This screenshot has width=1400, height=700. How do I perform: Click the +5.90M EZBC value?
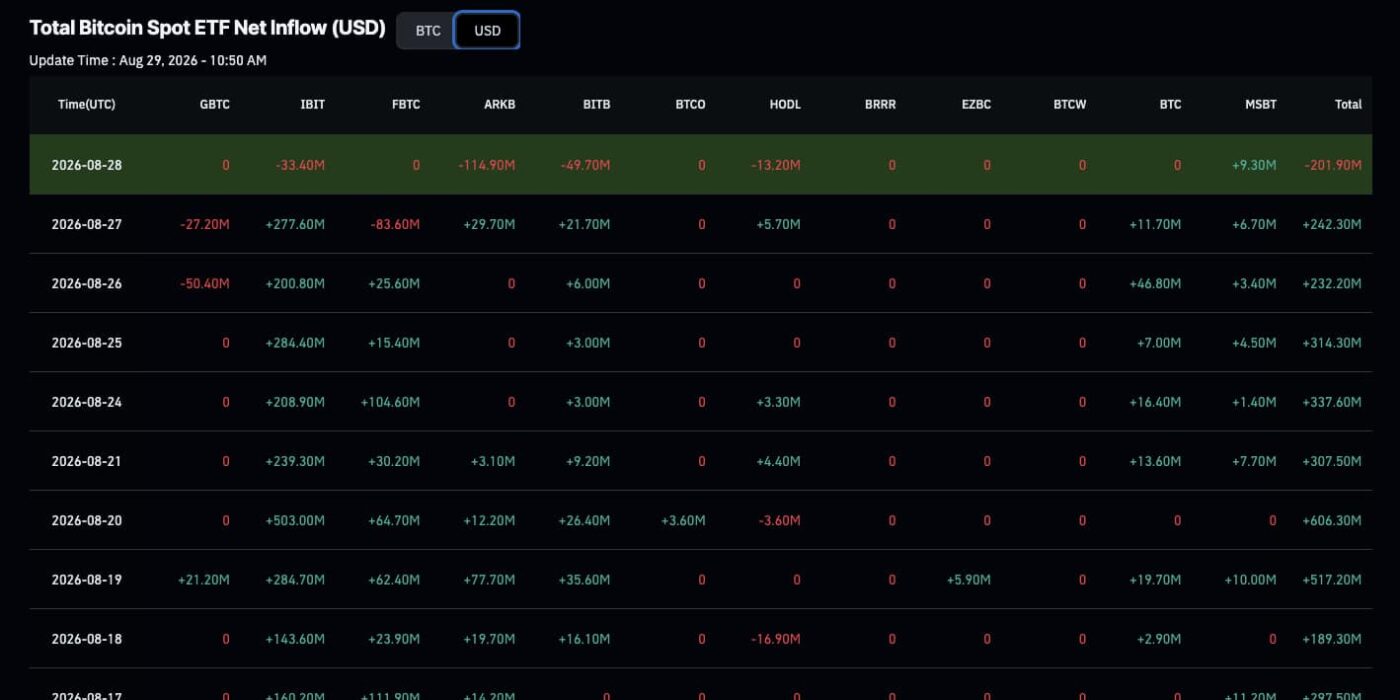coord(969,579)
